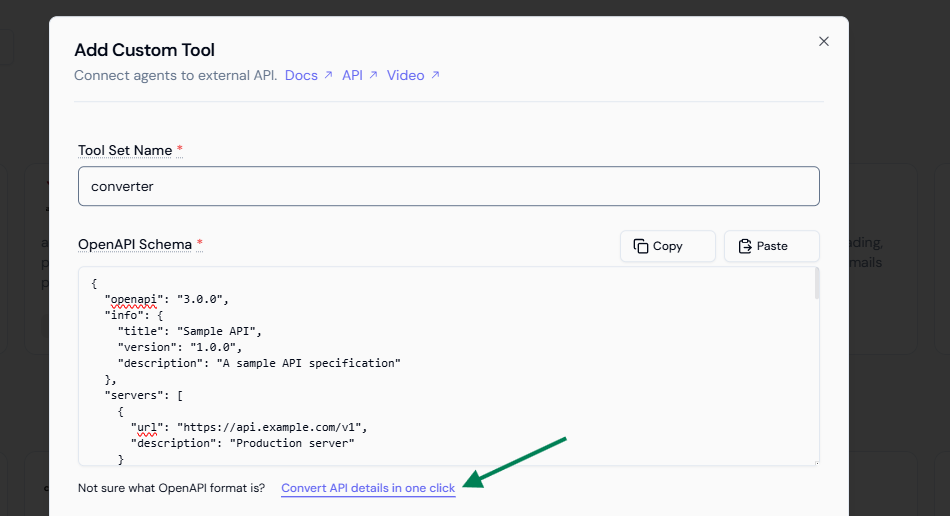Copy the OpenAPI schema with Copy button
Image resolution: width=950 pixels, height=516 pixels.
667,246
